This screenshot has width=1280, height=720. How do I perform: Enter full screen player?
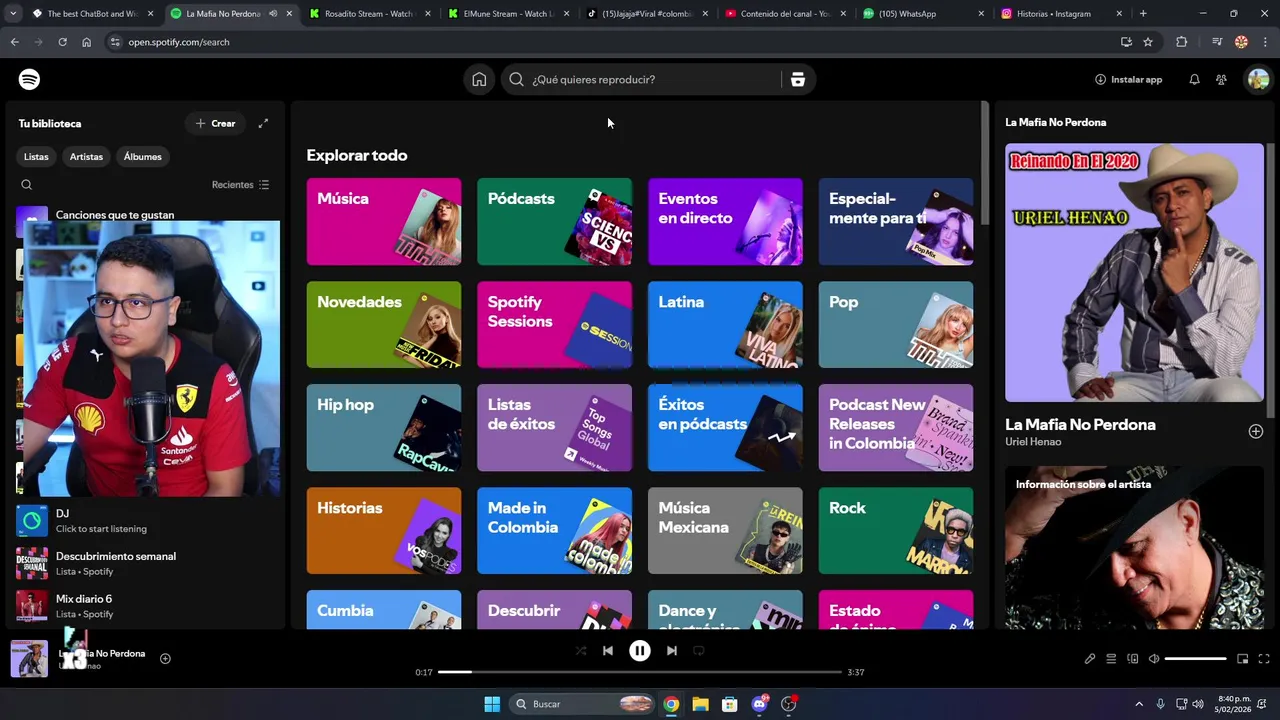point(1264,659)
